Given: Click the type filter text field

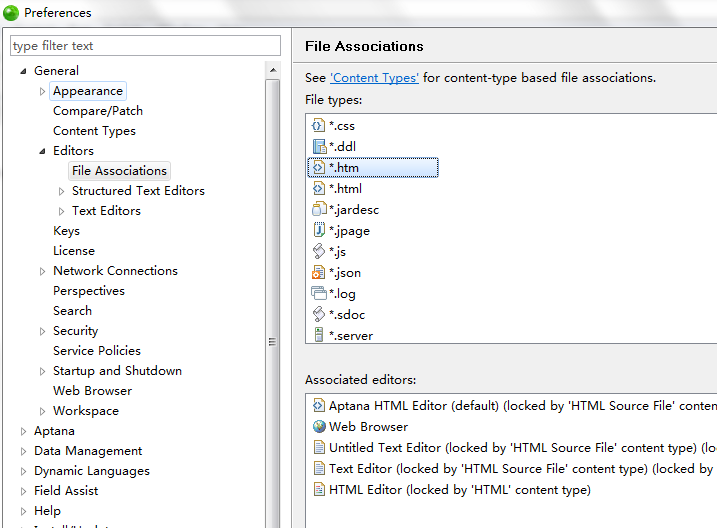Looking at the screenshot, I should click(x=145, y=46).
